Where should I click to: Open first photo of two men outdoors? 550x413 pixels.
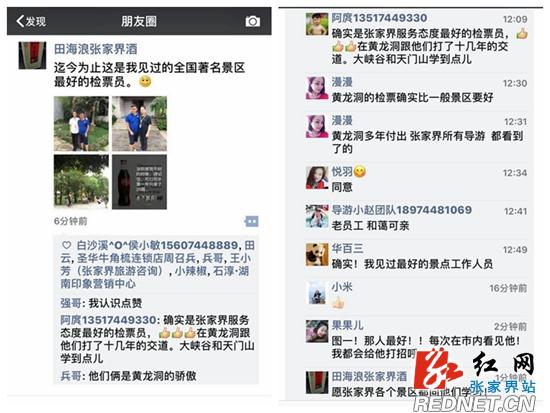coord(81,124)
